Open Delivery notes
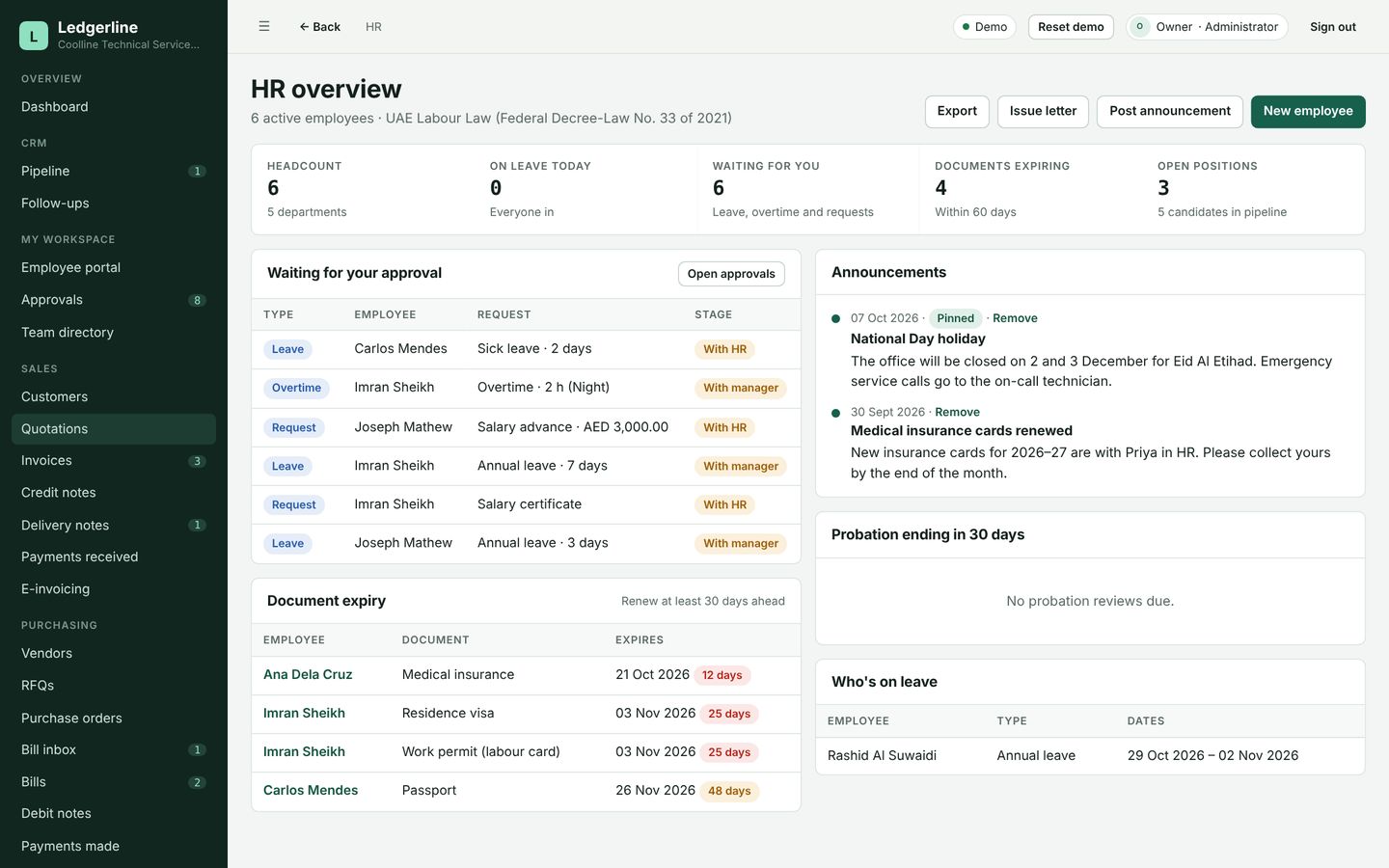This screenshot has width=1389, height=868. [x=114, y=526]
